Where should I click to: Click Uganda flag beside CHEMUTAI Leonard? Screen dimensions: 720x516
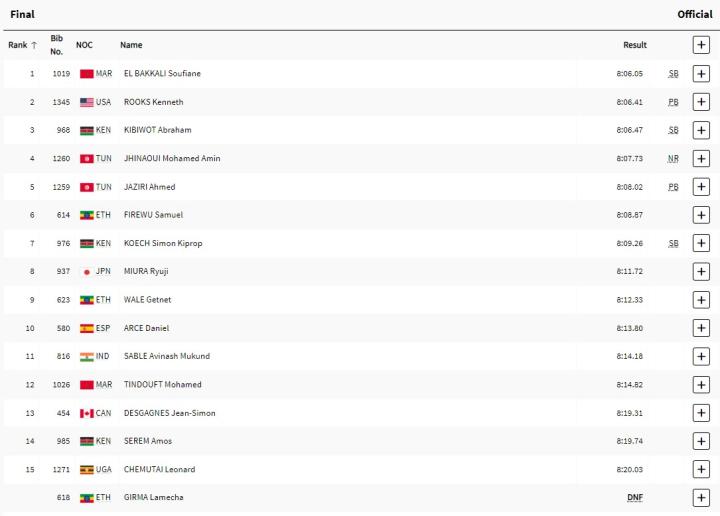[87, 470]
